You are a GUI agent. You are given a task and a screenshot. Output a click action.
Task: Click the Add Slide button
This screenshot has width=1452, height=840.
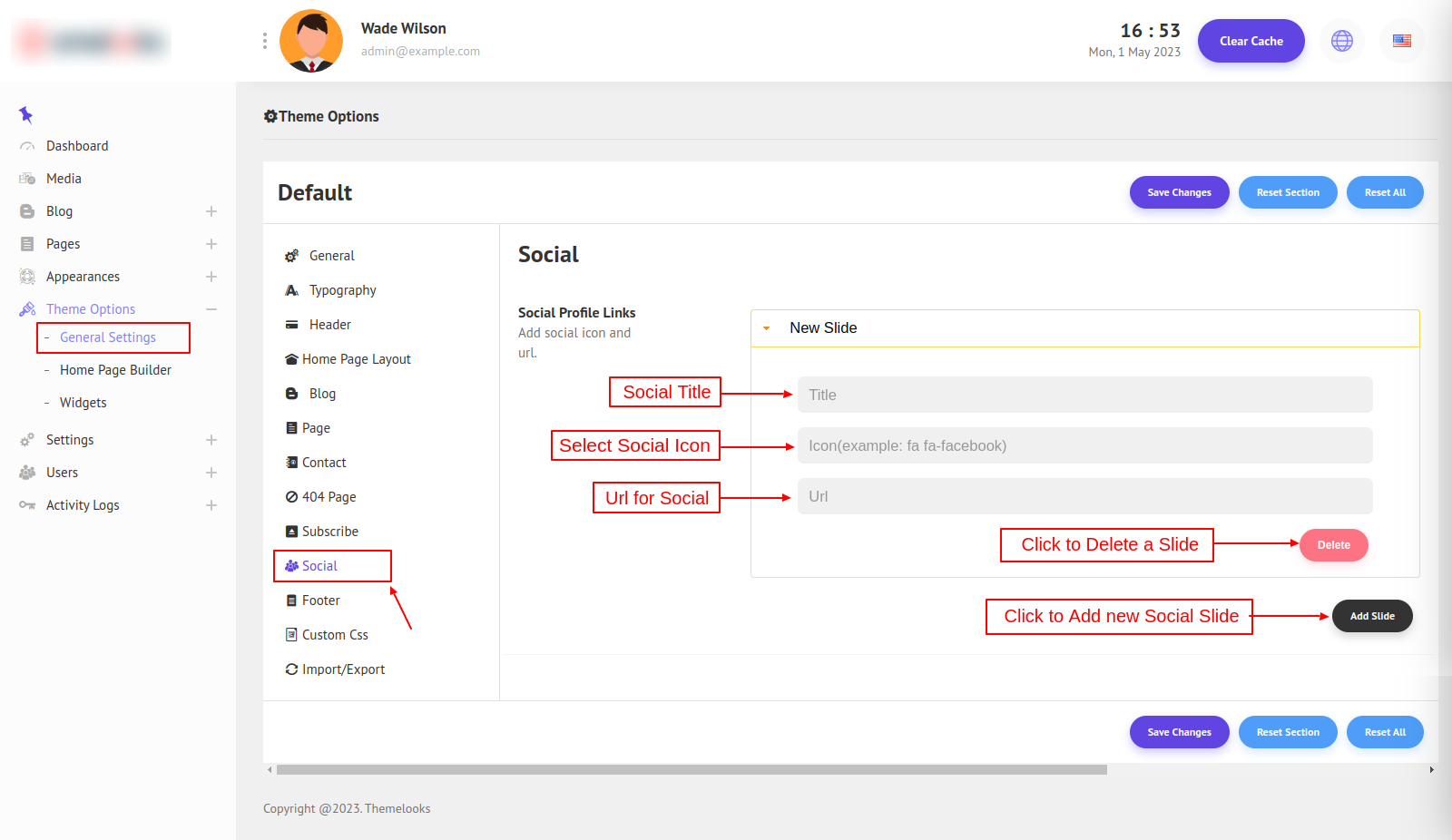coord(1371,616)
